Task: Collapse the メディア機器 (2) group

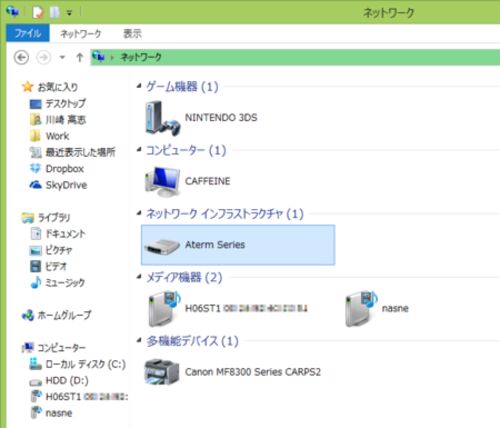Action: click(139, 277)
